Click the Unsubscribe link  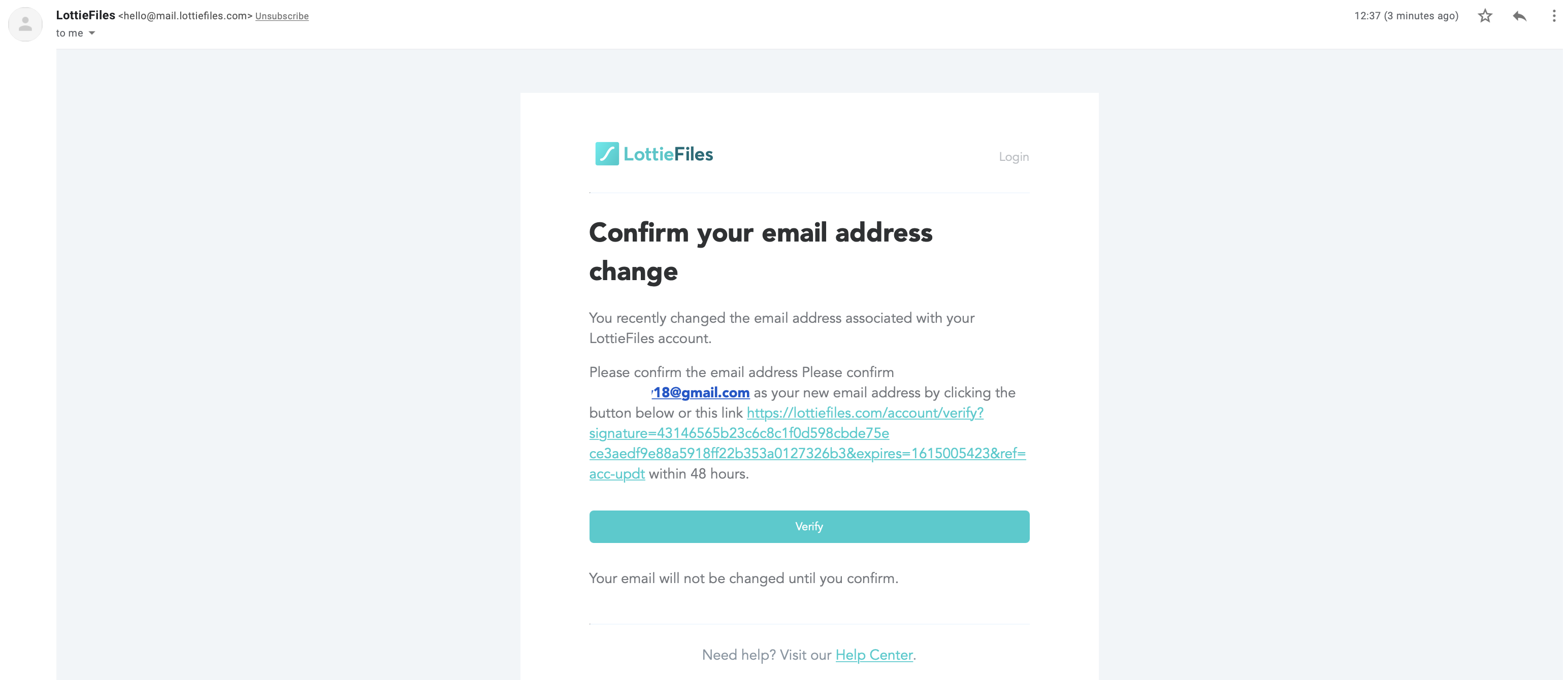[x=282, y=16]
